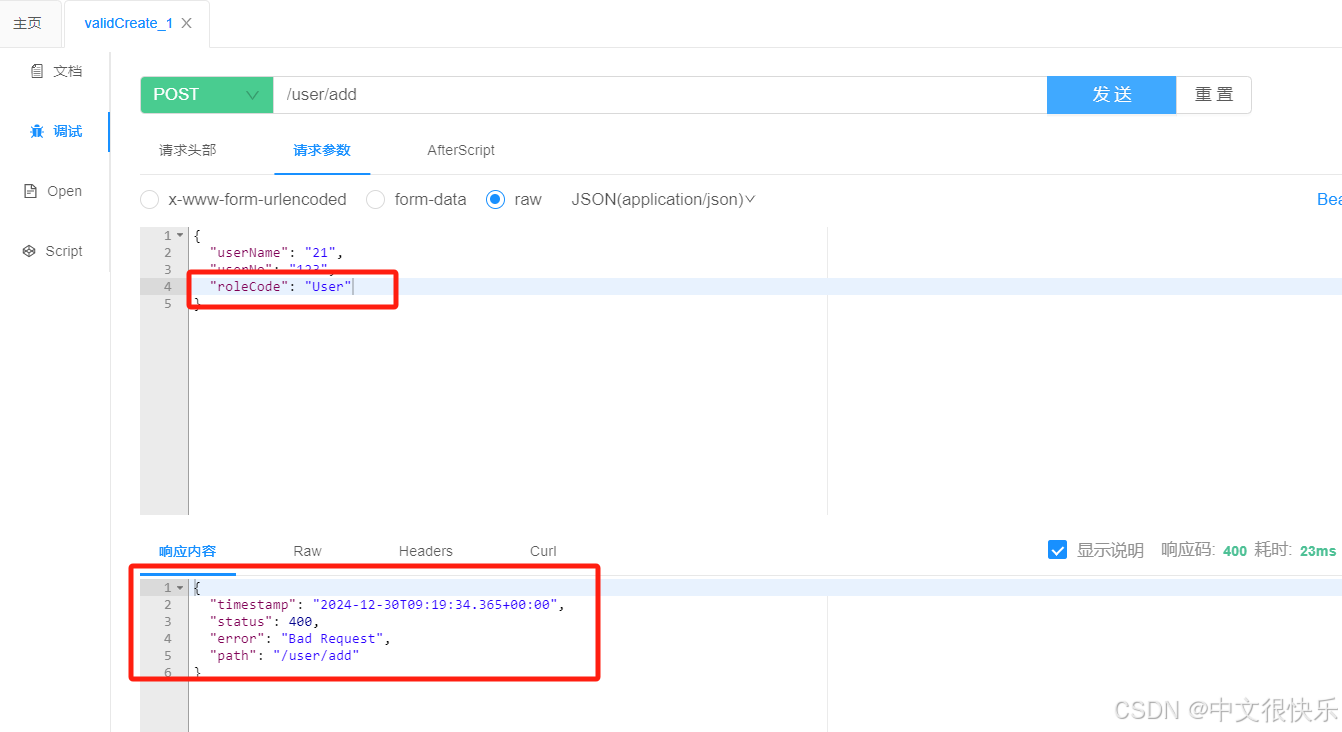Viewport: 1342px width, 732px height.
Task: Click the "error": "Bad Request" response line
Action: pos(300,639)
